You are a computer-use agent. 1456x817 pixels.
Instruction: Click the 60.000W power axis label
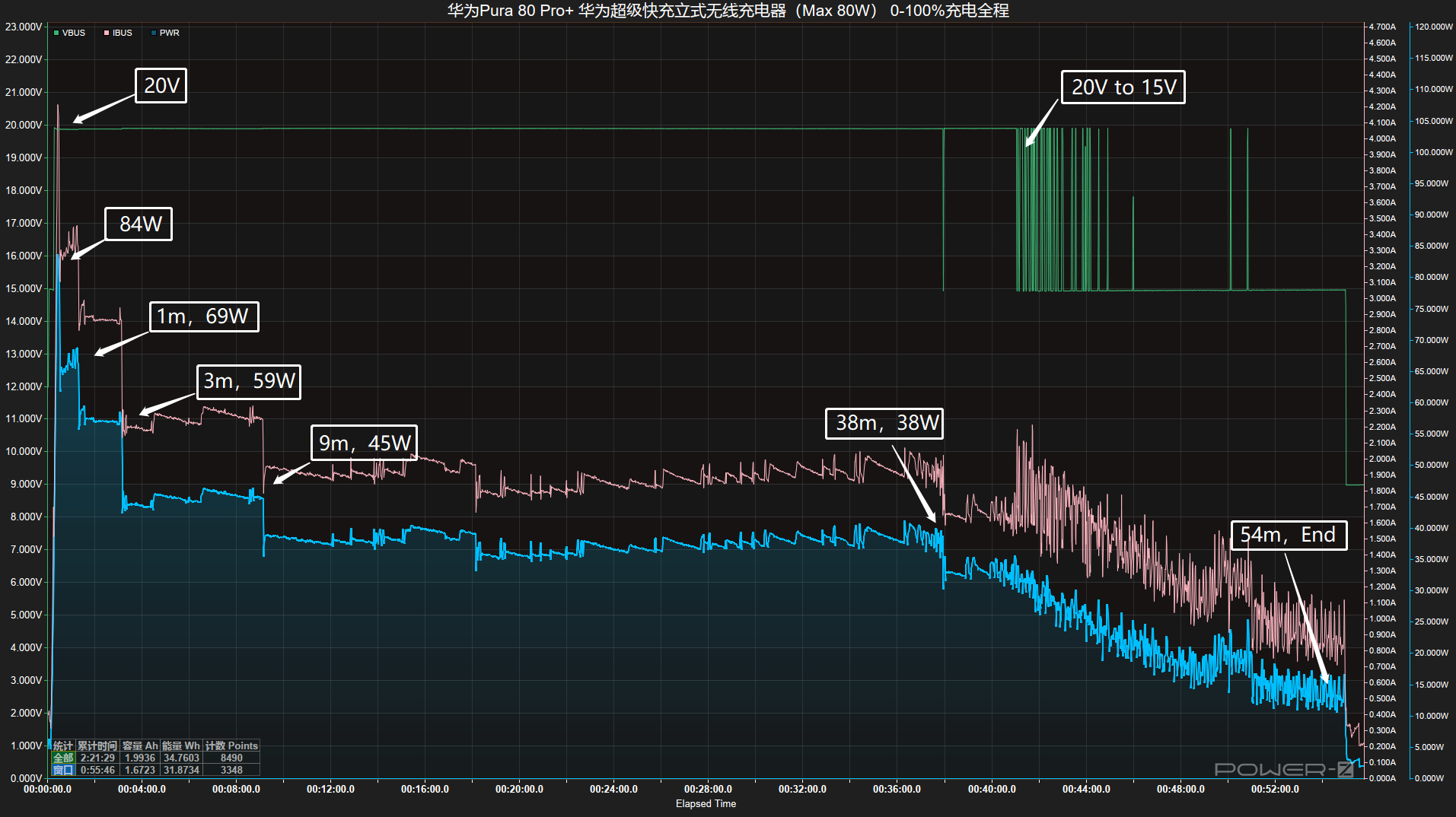[x=1432, y=402]
